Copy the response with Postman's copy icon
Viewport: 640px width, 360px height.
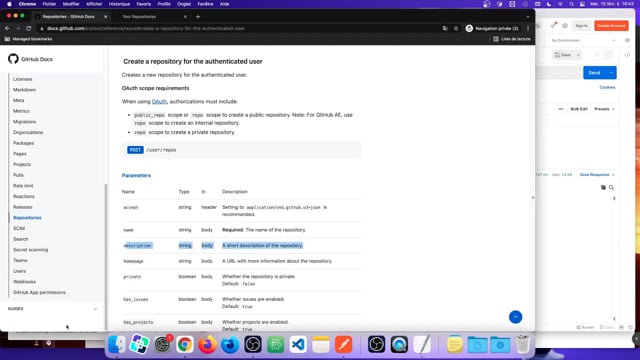[603, 187]
